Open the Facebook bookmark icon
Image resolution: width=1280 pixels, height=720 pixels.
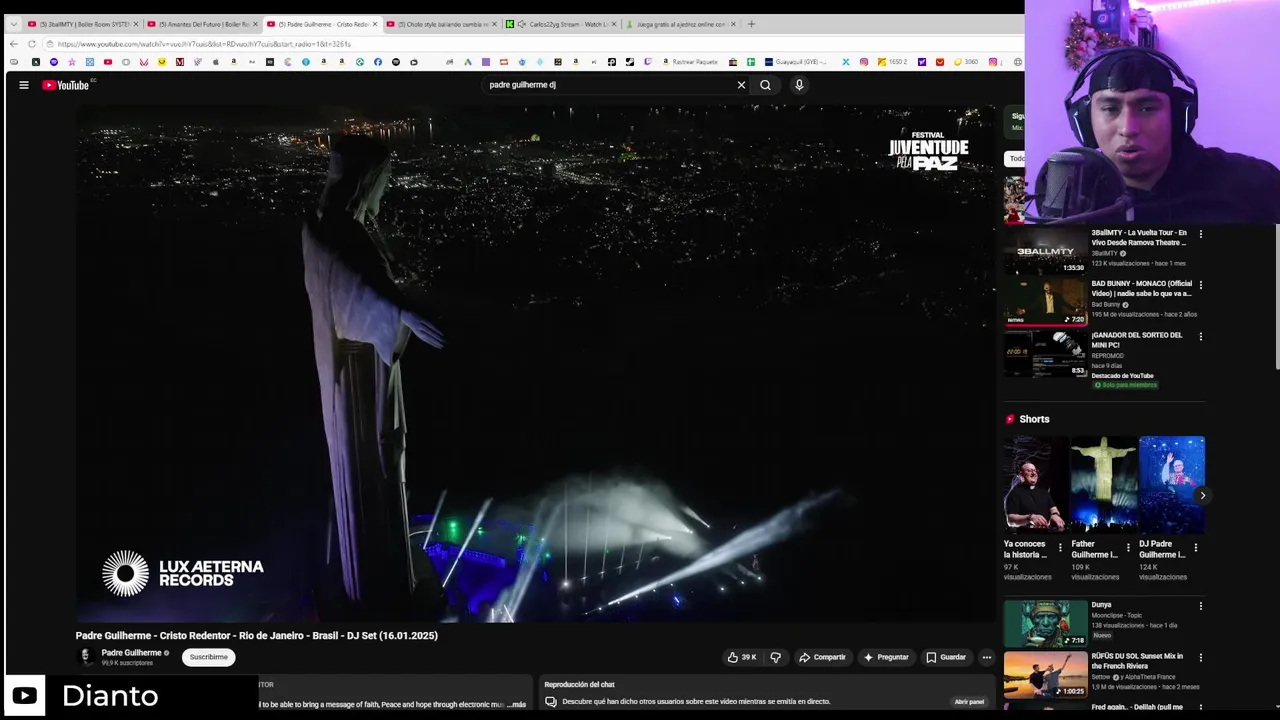point(377,62)
